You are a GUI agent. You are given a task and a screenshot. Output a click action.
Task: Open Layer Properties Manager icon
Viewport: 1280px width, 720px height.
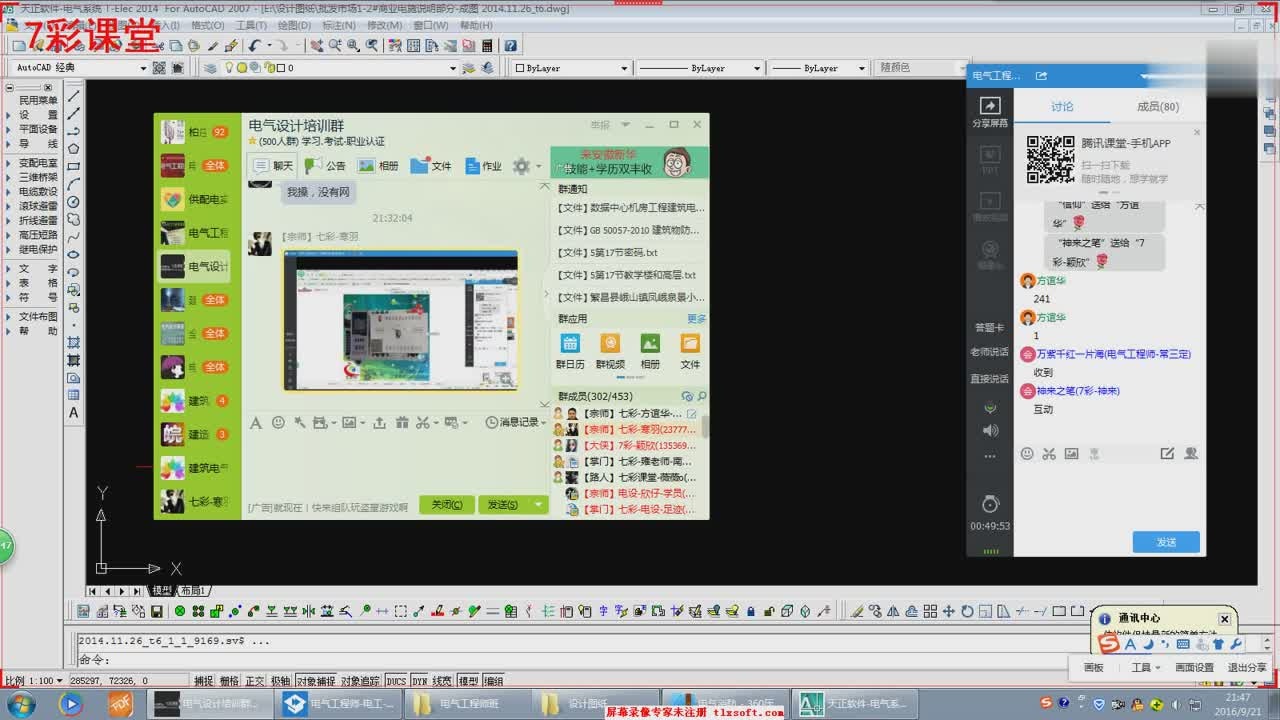pyautogui.click(x=211, y=68)
